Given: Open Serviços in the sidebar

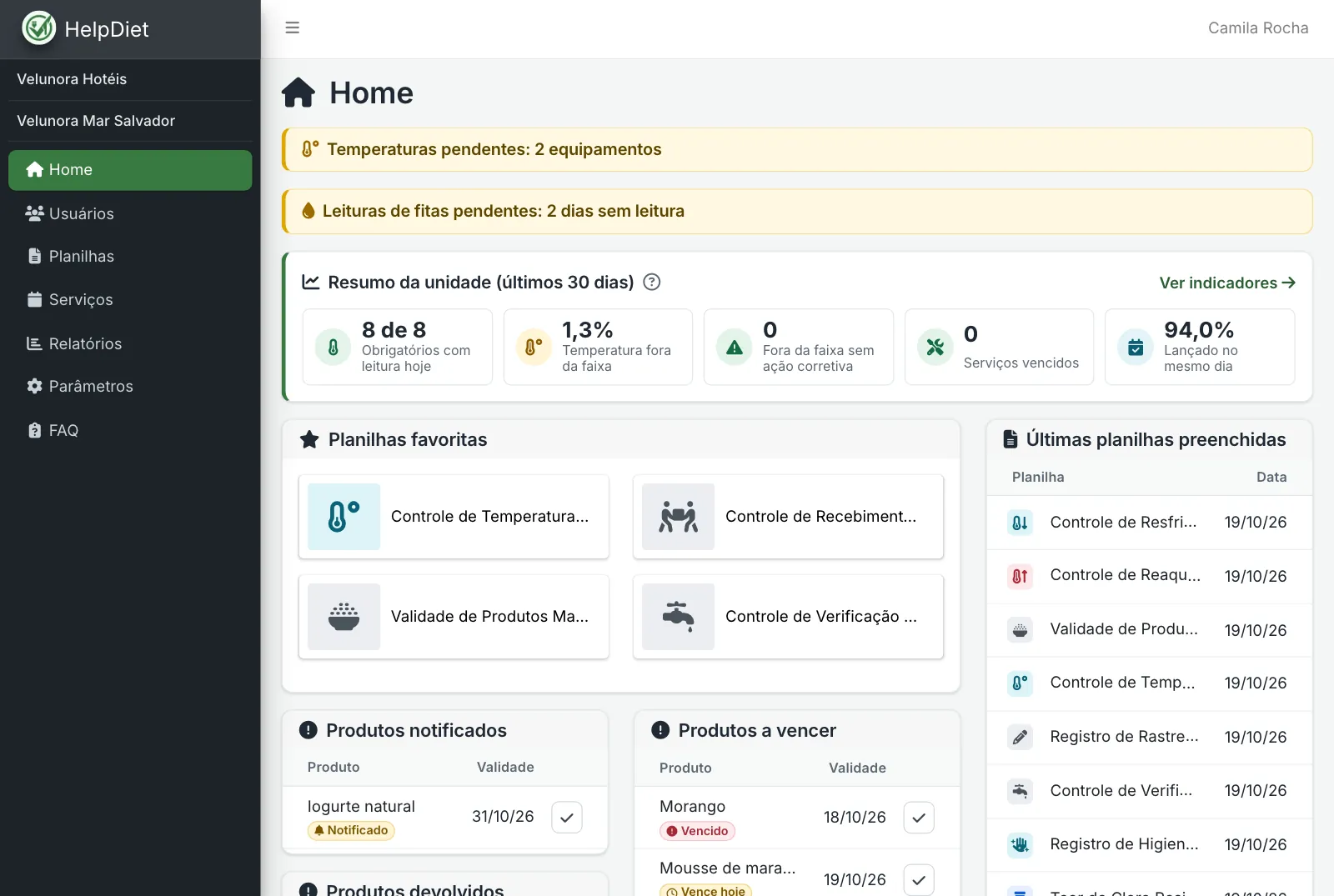Looking at the screenshot, I should pos(130,300).
